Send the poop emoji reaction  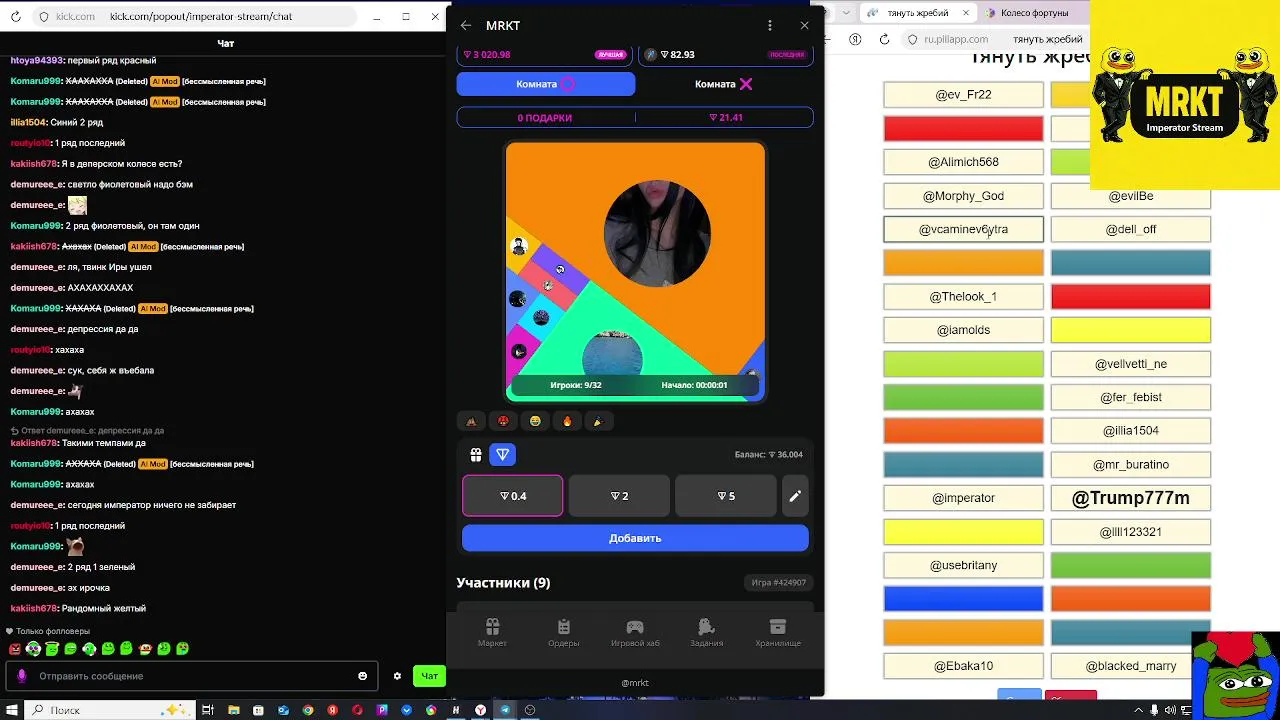coord(471,421)
